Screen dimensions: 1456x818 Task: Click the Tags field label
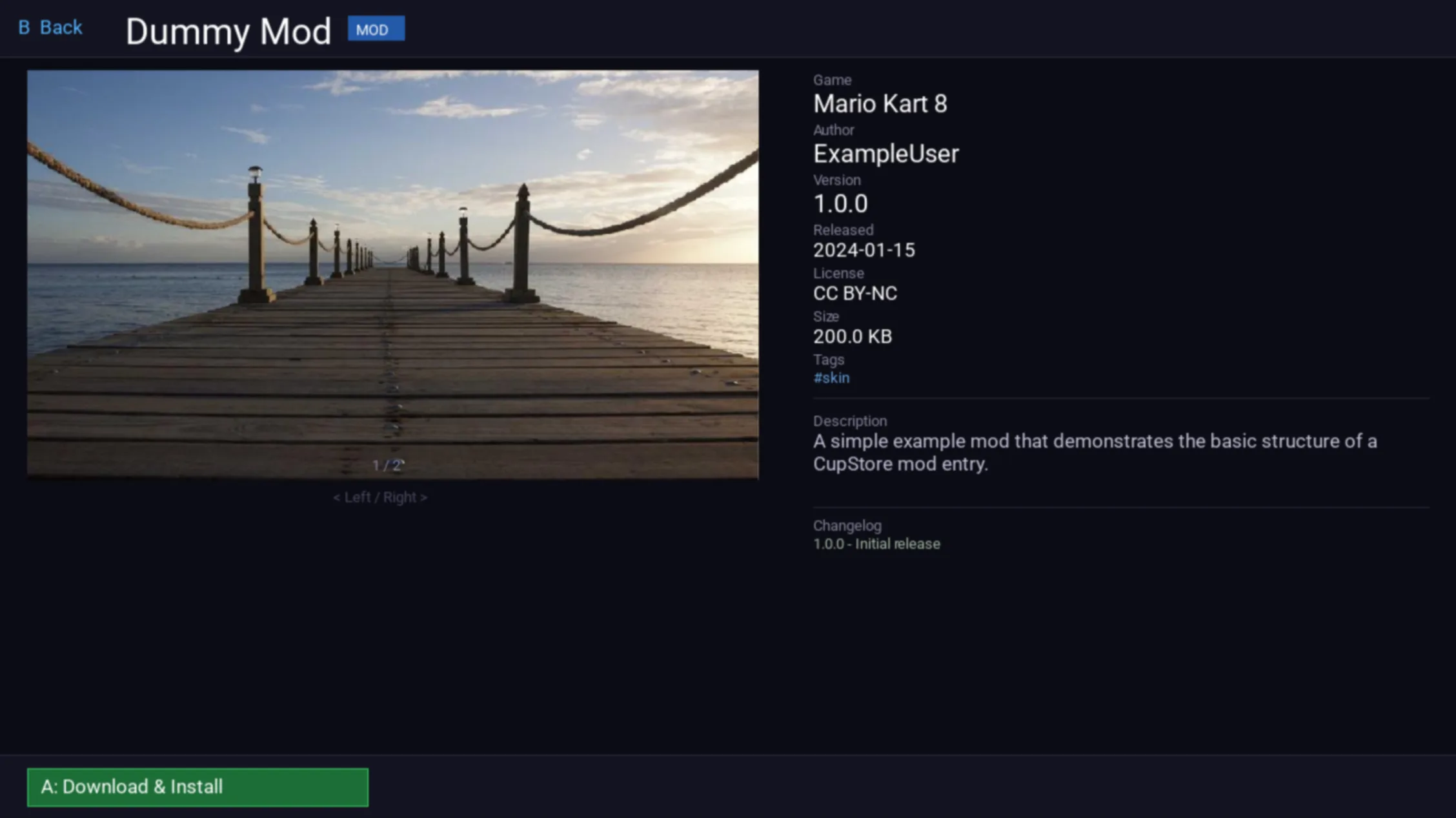pyautogui.click(x=828, y=360)
